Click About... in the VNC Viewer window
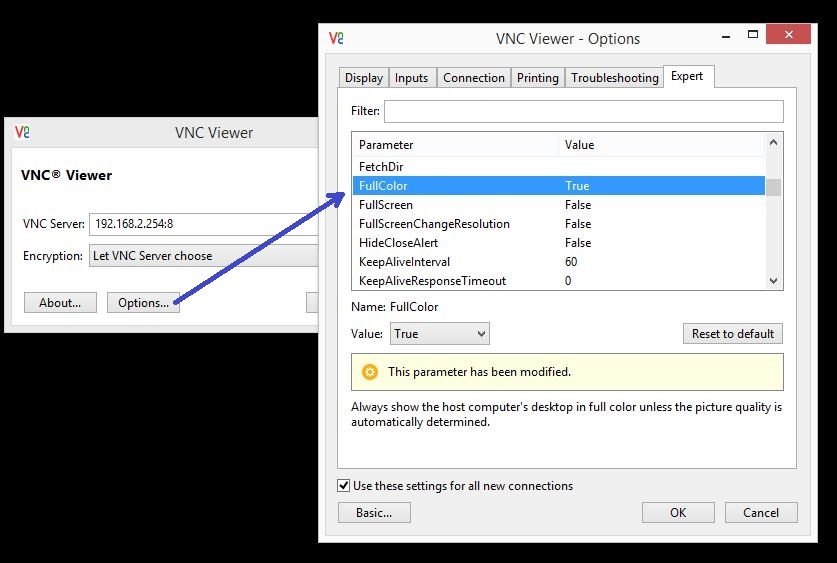 [60, 303]
